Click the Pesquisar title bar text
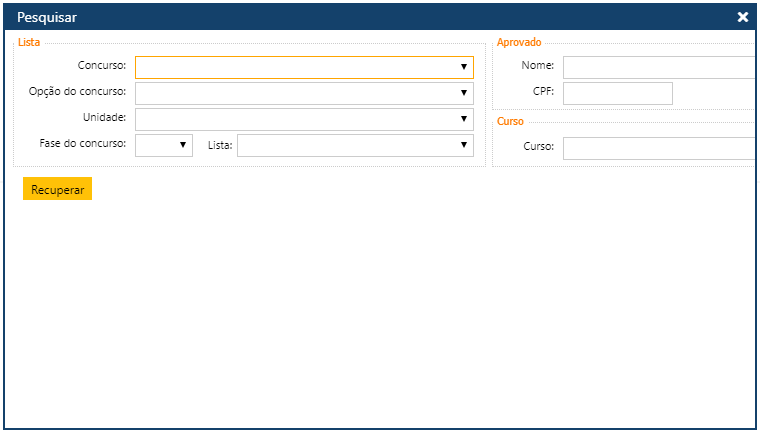 tap(47, 17)
